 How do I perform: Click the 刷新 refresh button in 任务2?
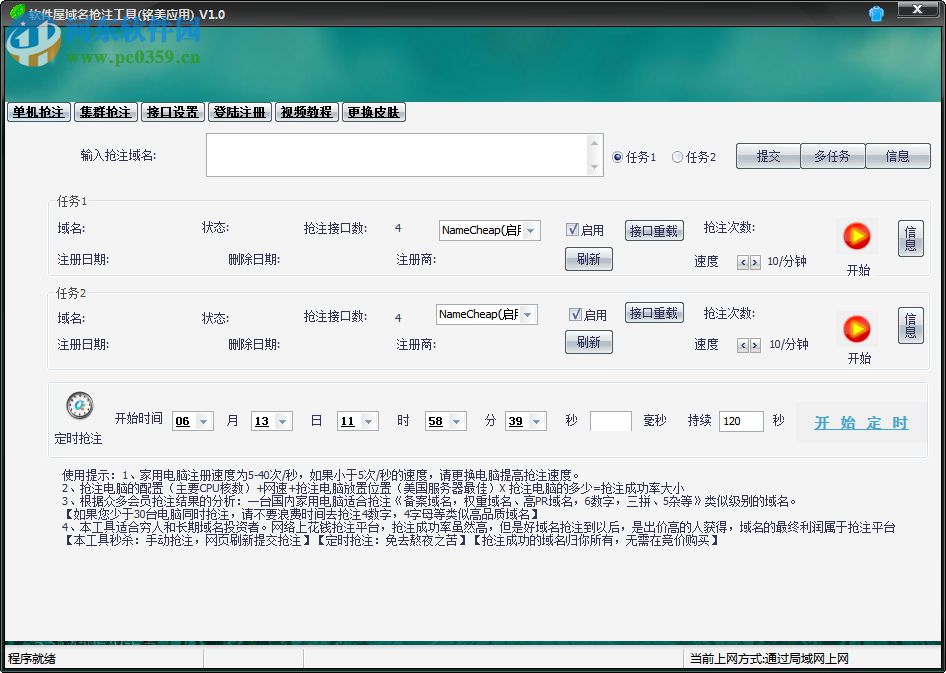(x=589, y=343)
